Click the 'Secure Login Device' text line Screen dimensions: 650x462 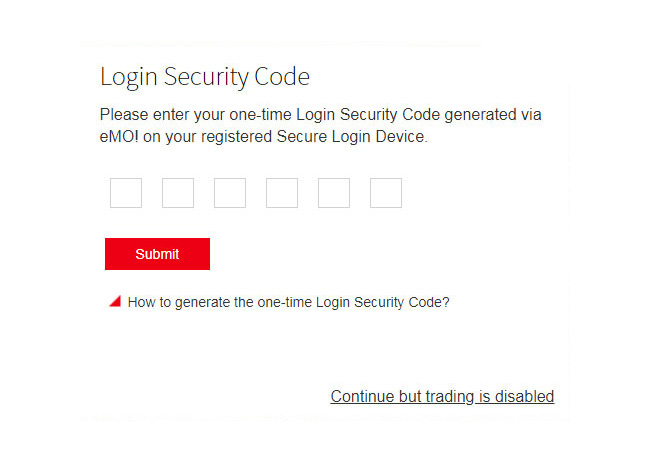point(263,138)
